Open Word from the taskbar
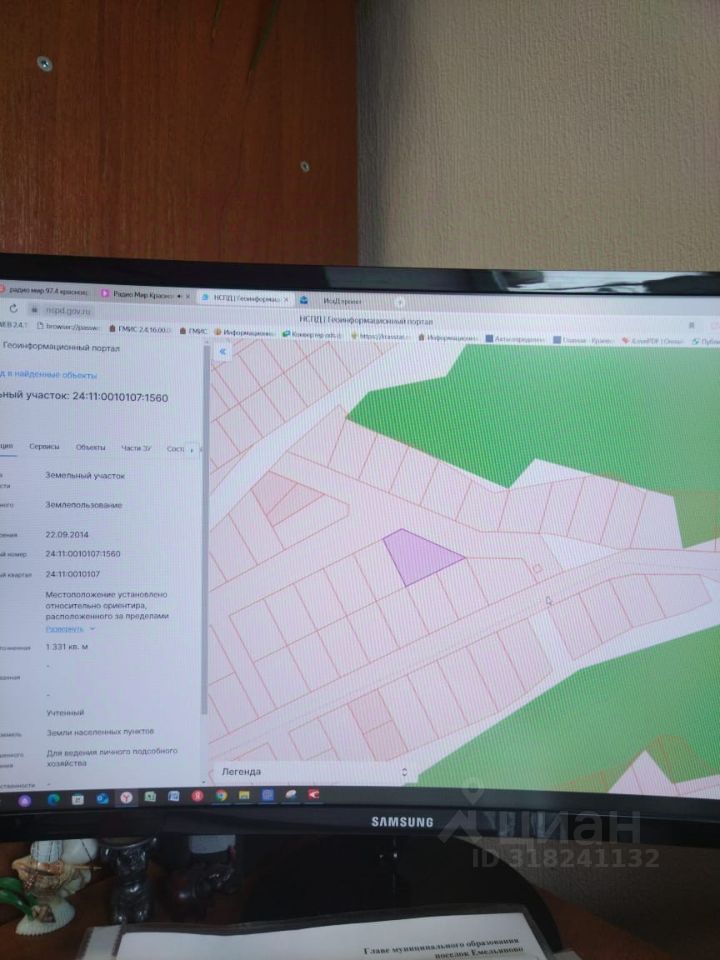 (174, 797)
